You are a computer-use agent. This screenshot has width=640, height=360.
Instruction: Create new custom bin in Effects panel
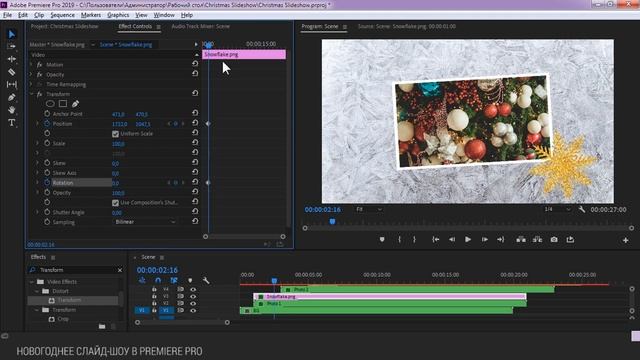click(x=102, y=326)
